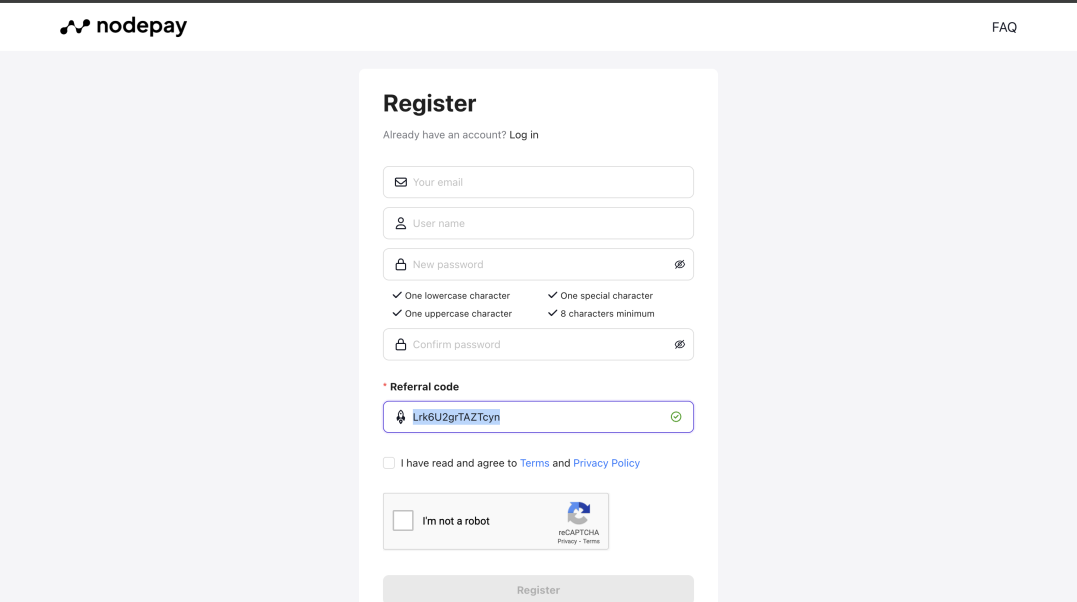The width and height of the screenshot is (1077, 602).
Task: Open the Log in page
Action: click(x=524, y=134)
